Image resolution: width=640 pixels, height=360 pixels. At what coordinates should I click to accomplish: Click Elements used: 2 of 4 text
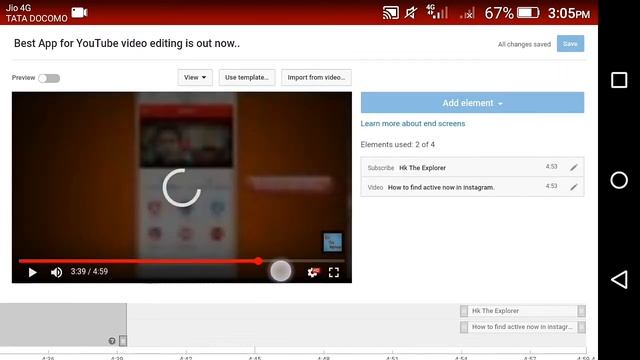coord(398,144)
